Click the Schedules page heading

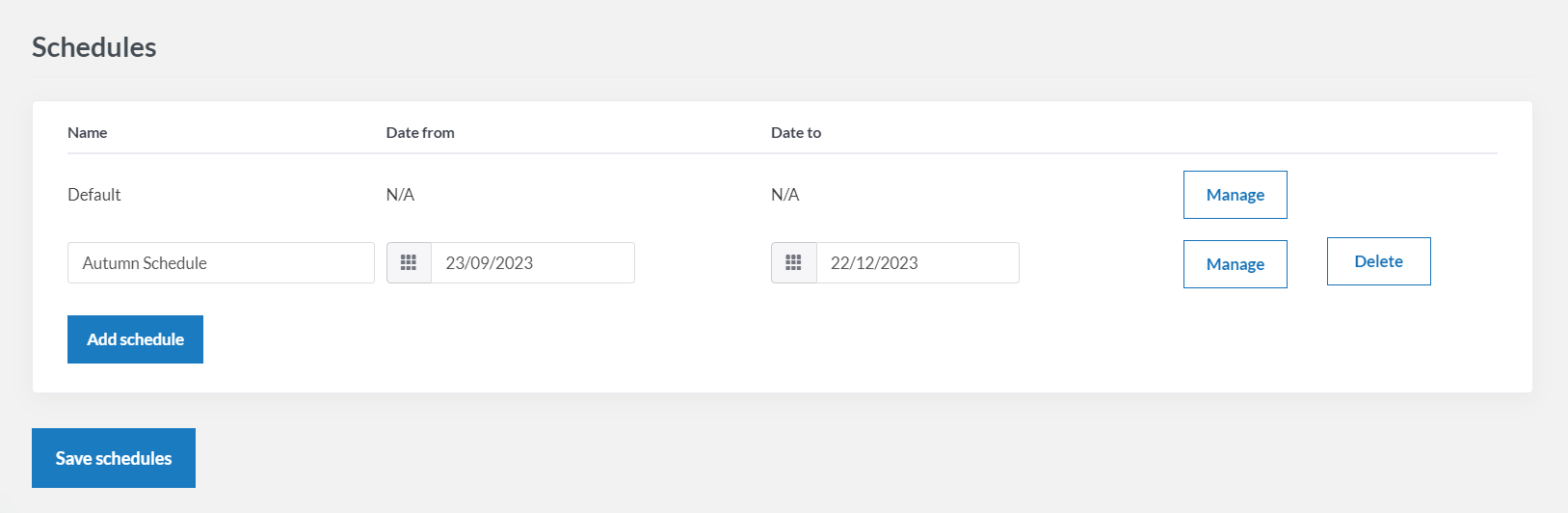94,47
